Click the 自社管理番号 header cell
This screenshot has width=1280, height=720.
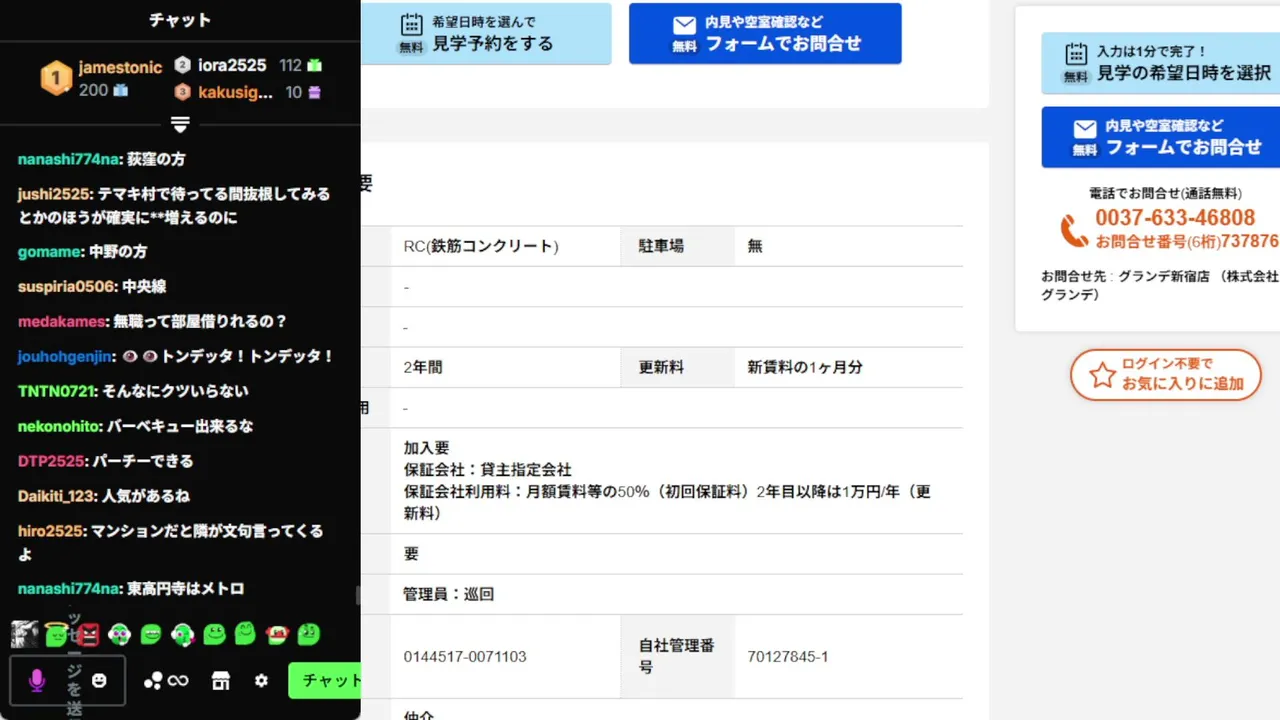(x=677, y=657)
